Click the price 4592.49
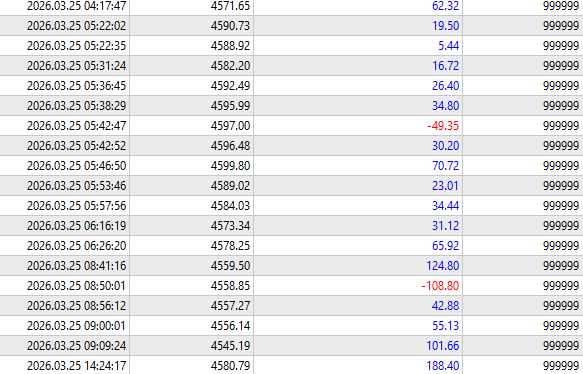The height and width of the screenshot is (374, 583). [x=231, y=86]
